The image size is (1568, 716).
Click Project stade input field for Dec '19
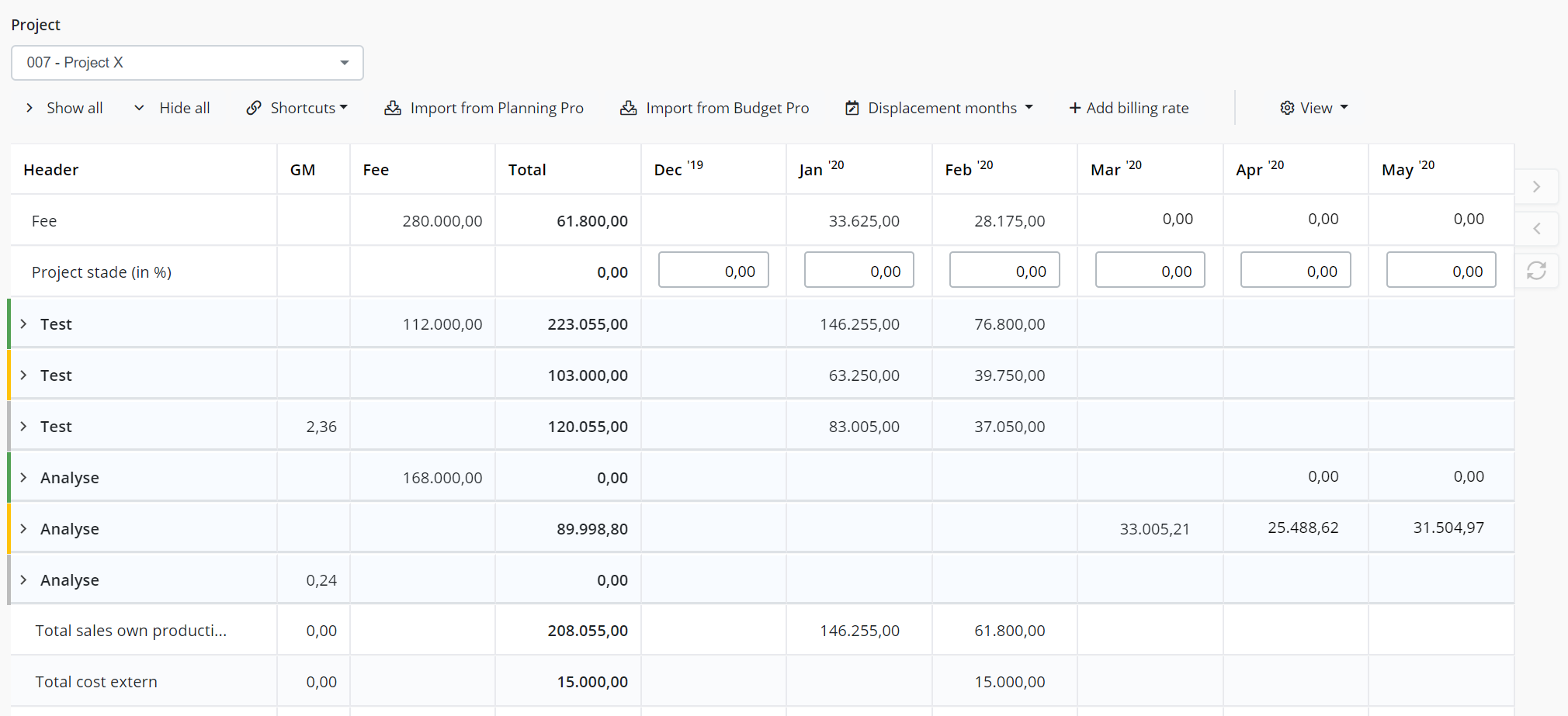[x=713, y=271]
